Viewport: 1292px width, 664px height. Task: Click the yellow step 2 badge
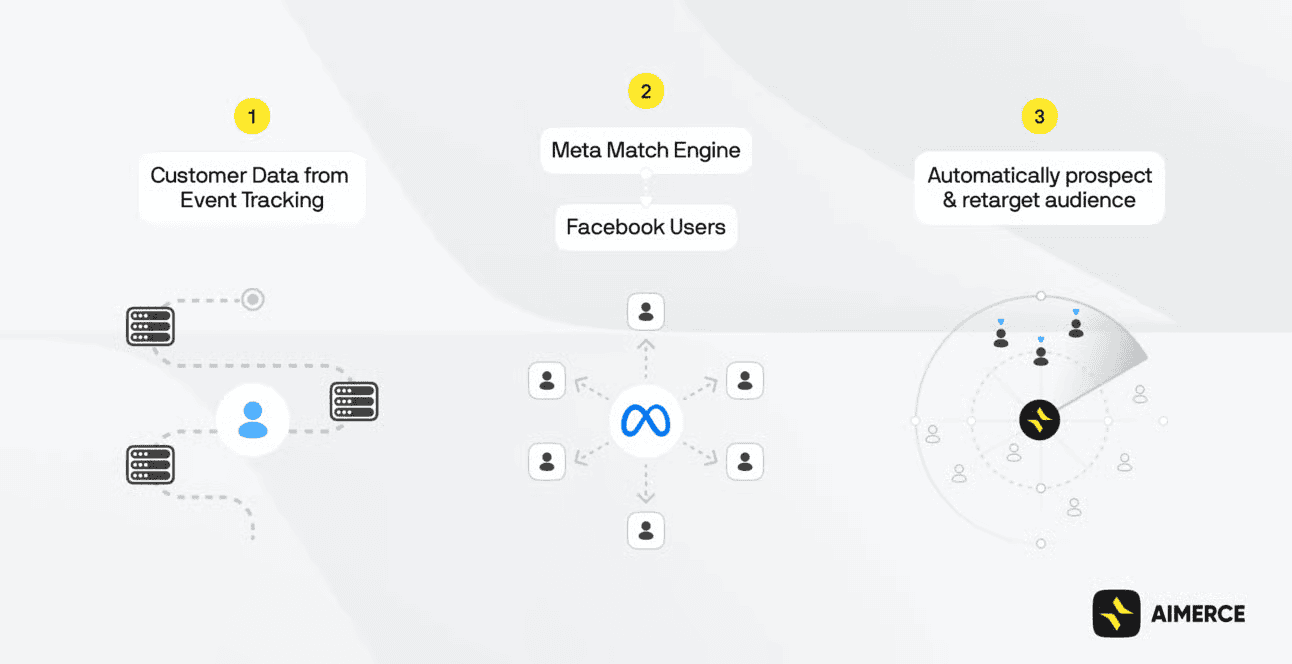tap(646, 92)
